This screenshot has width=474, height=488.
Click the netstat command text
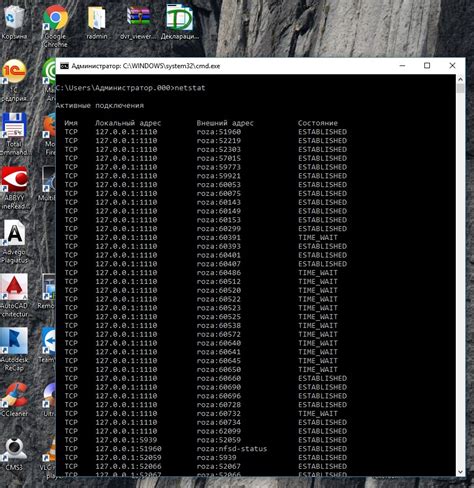click(x=190, y=88)
